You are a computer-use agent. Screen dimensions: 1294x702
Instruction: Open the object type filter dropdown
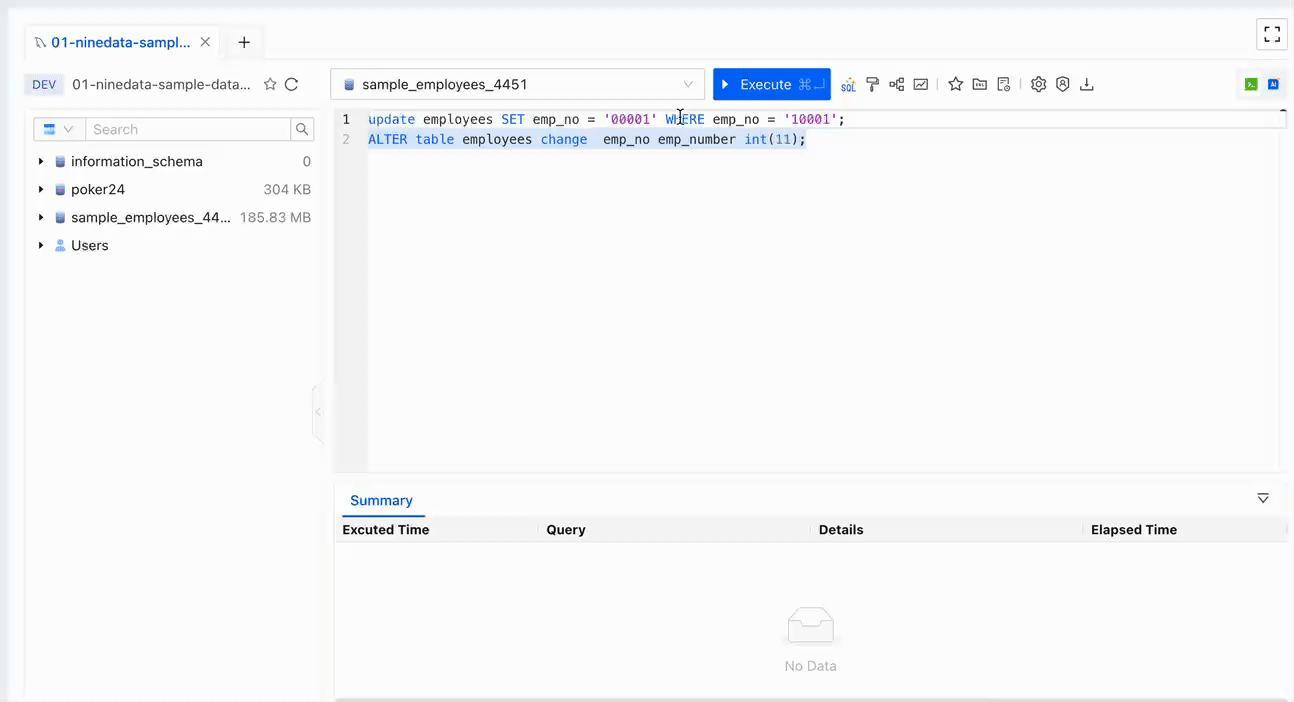pos(59,129)
